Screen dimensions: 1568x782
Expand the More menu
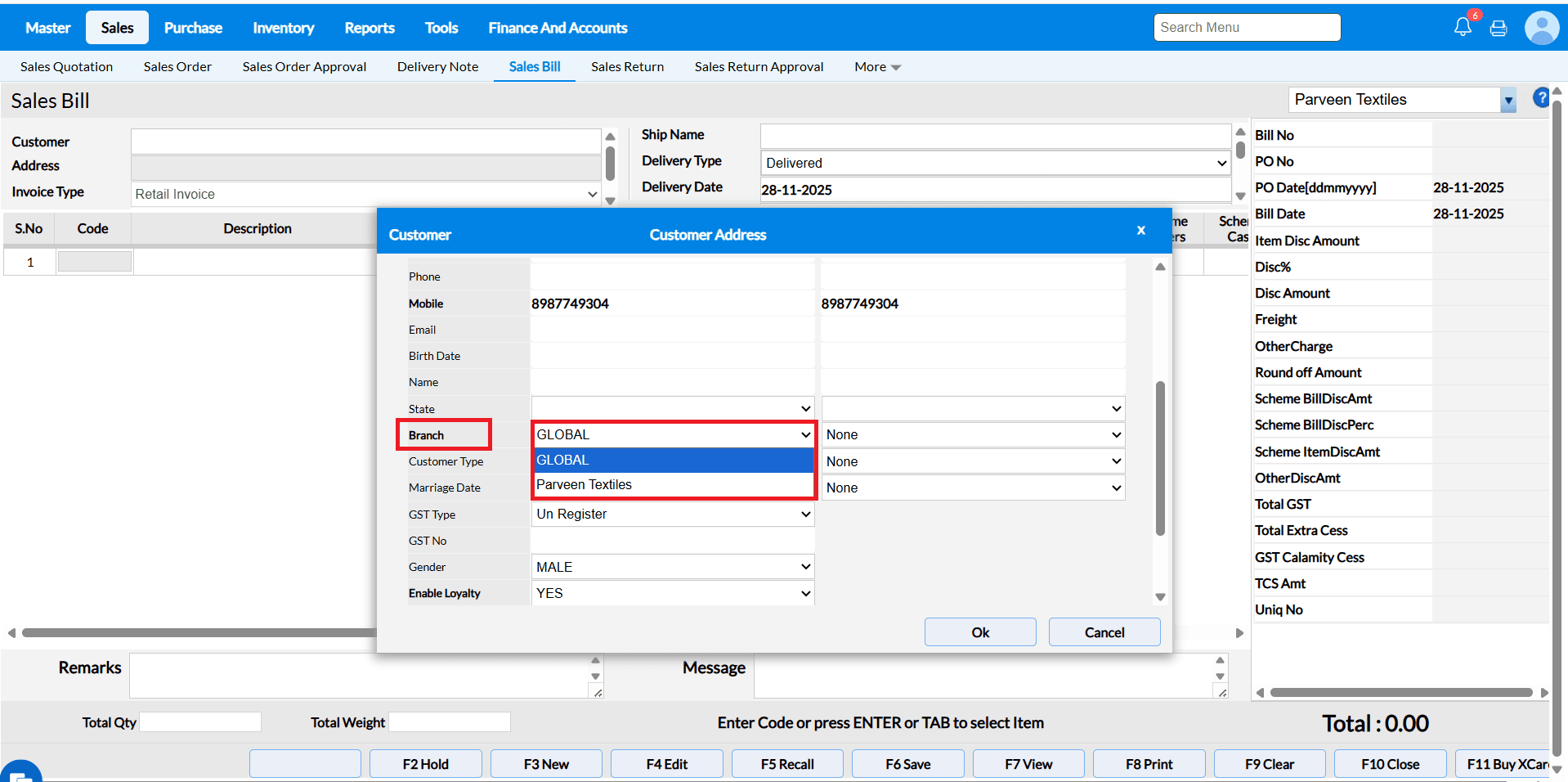tap(876, 67)
